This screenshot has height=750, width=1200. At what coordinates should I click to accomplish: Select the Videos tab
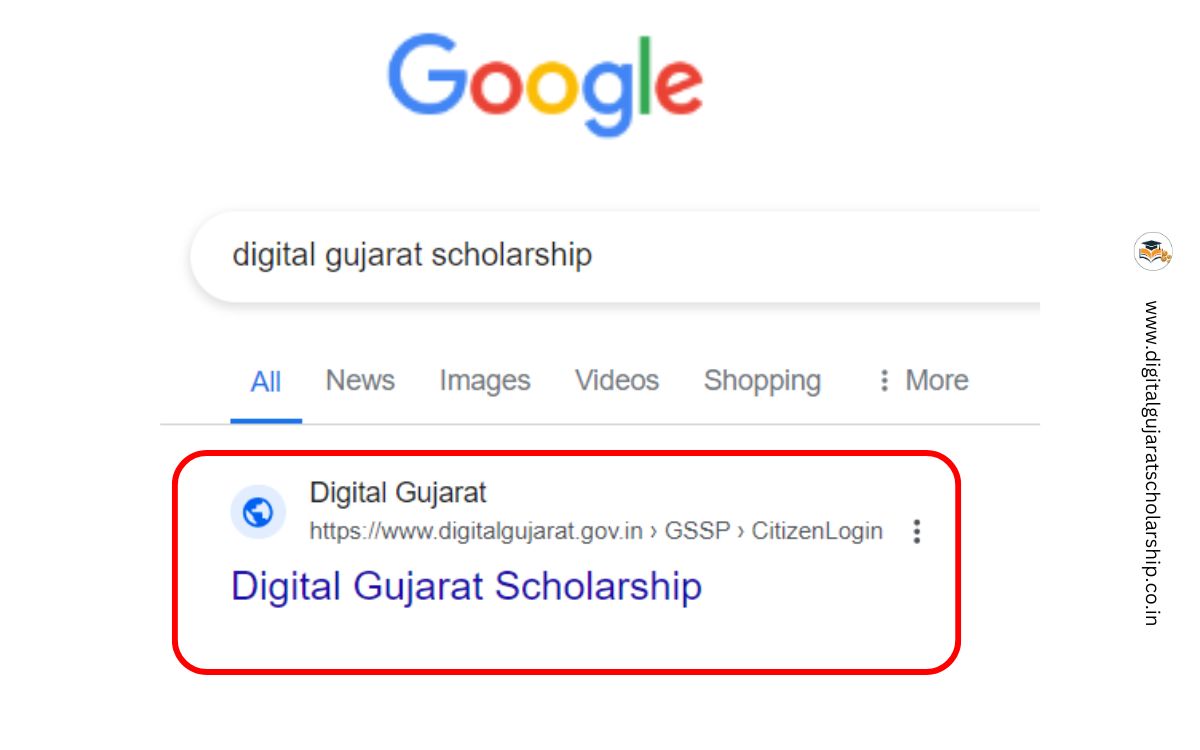[x=616, y=380]
